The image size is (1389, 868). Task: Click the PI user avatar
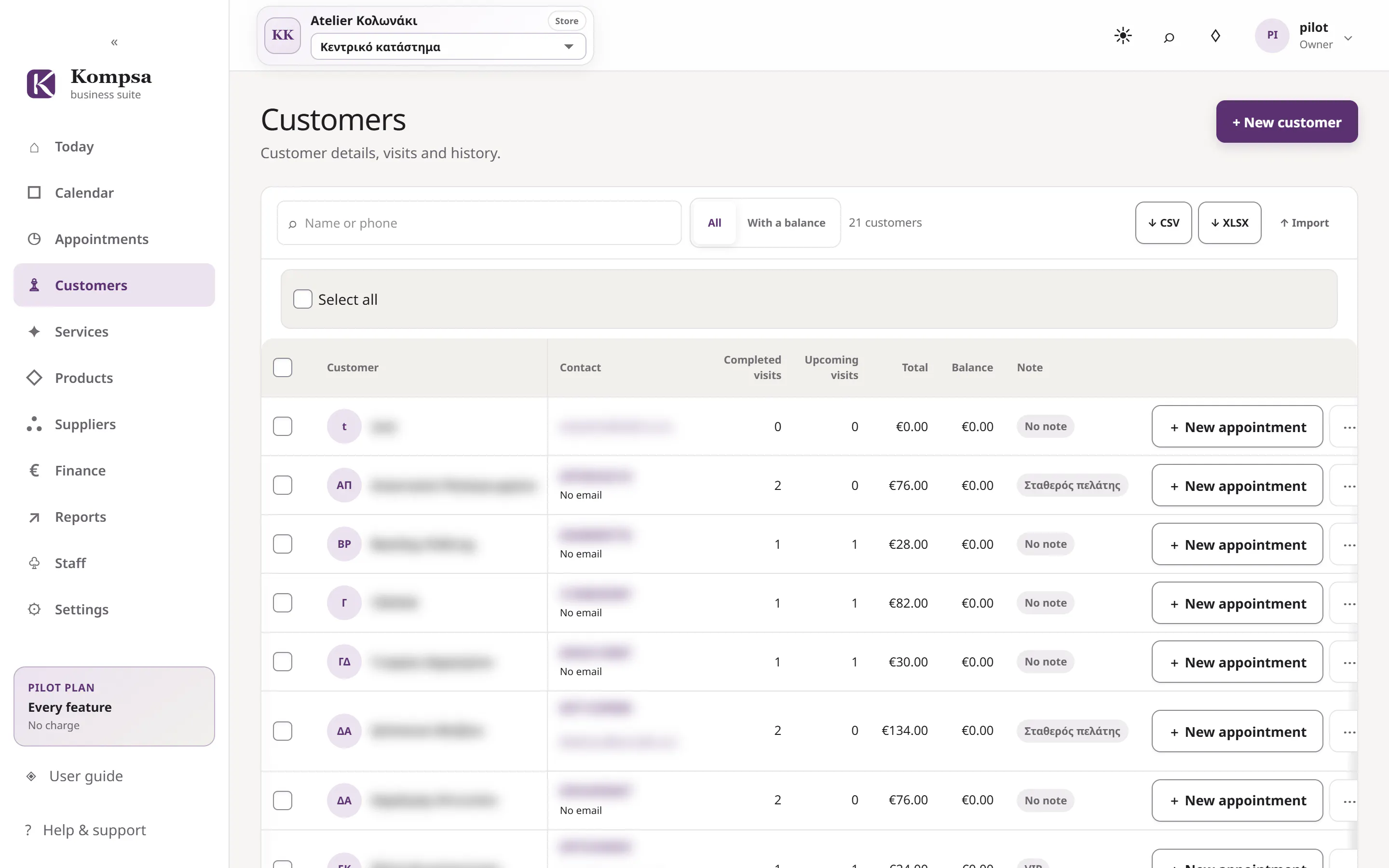[x=1272, y=35]
